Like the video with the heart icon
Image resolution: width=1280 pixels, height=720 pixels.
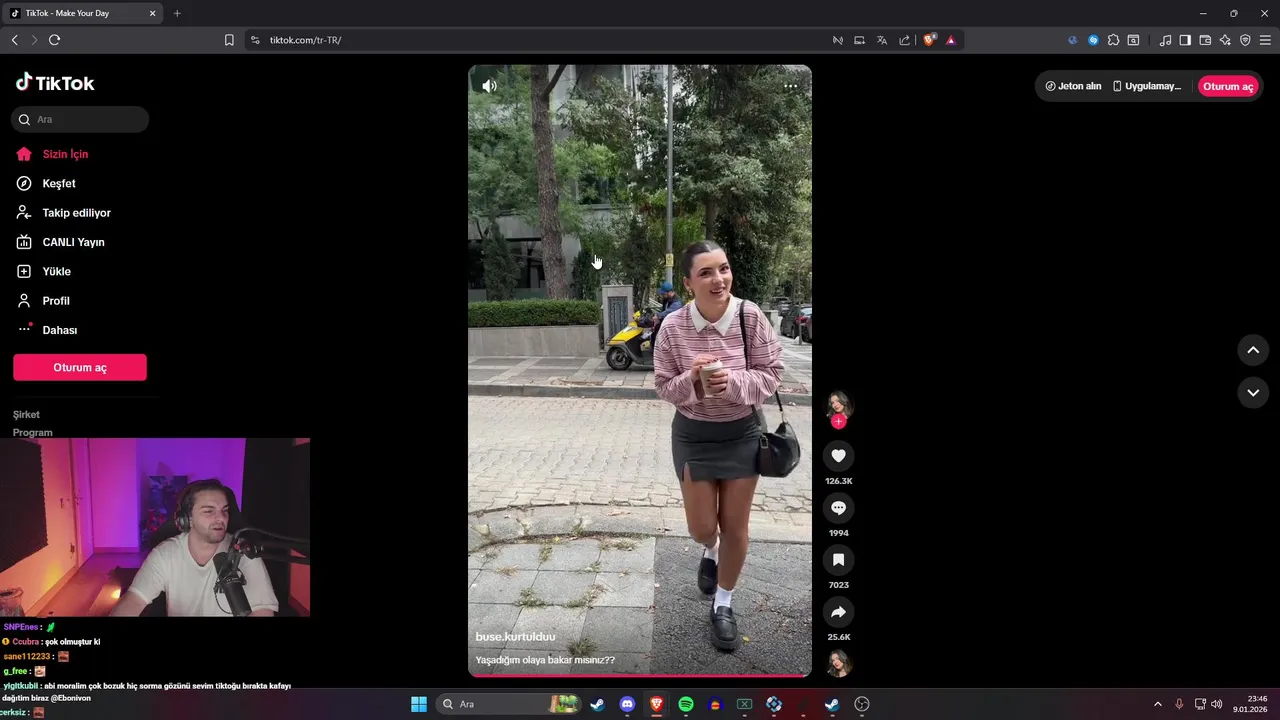(838, 456)
